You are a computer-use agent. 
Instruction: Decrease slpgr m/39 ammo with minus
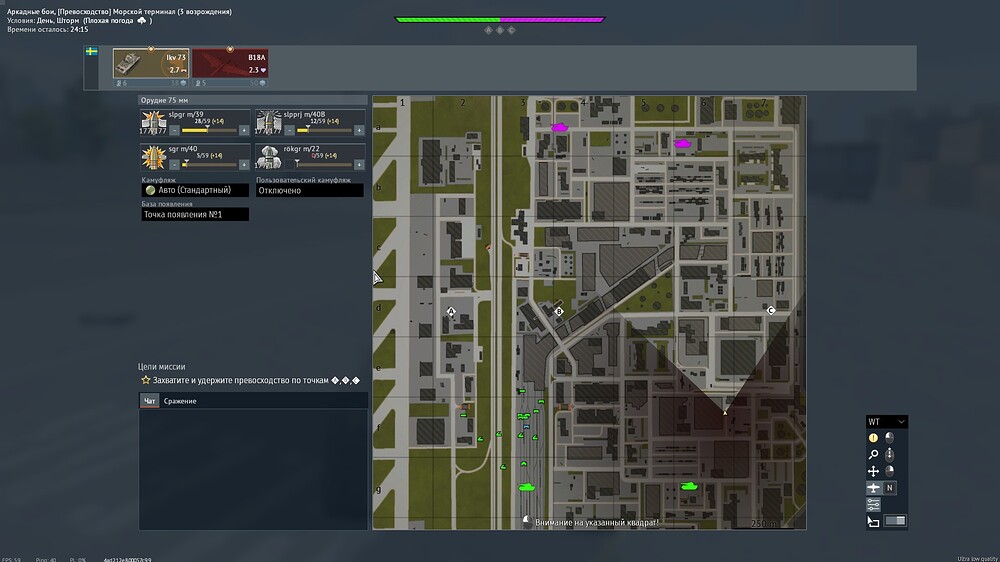click(174, 130)
